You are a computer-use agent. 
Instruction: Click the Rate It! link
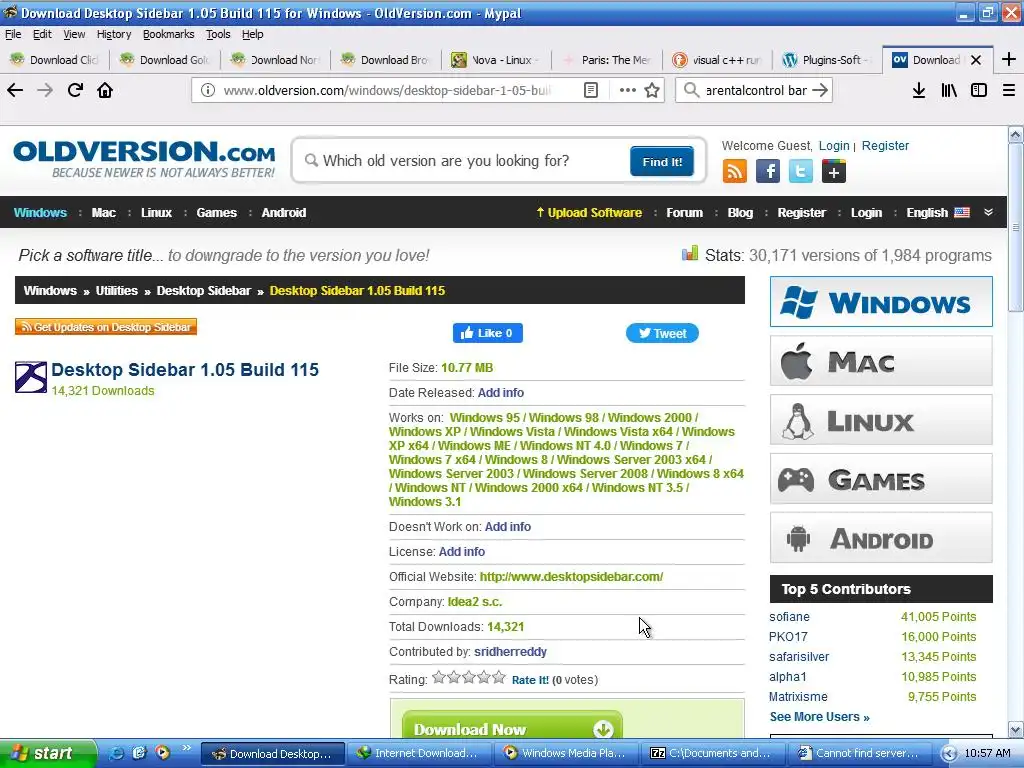pos(530,680)
